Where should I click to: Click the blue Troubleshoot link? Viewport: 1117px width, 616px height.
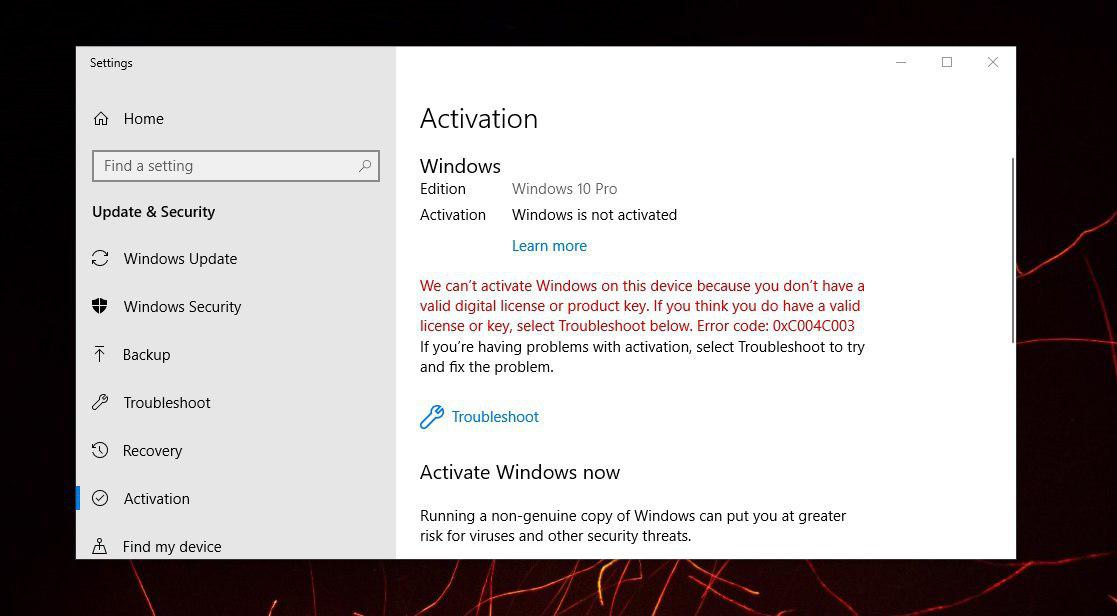coord(495,417)
